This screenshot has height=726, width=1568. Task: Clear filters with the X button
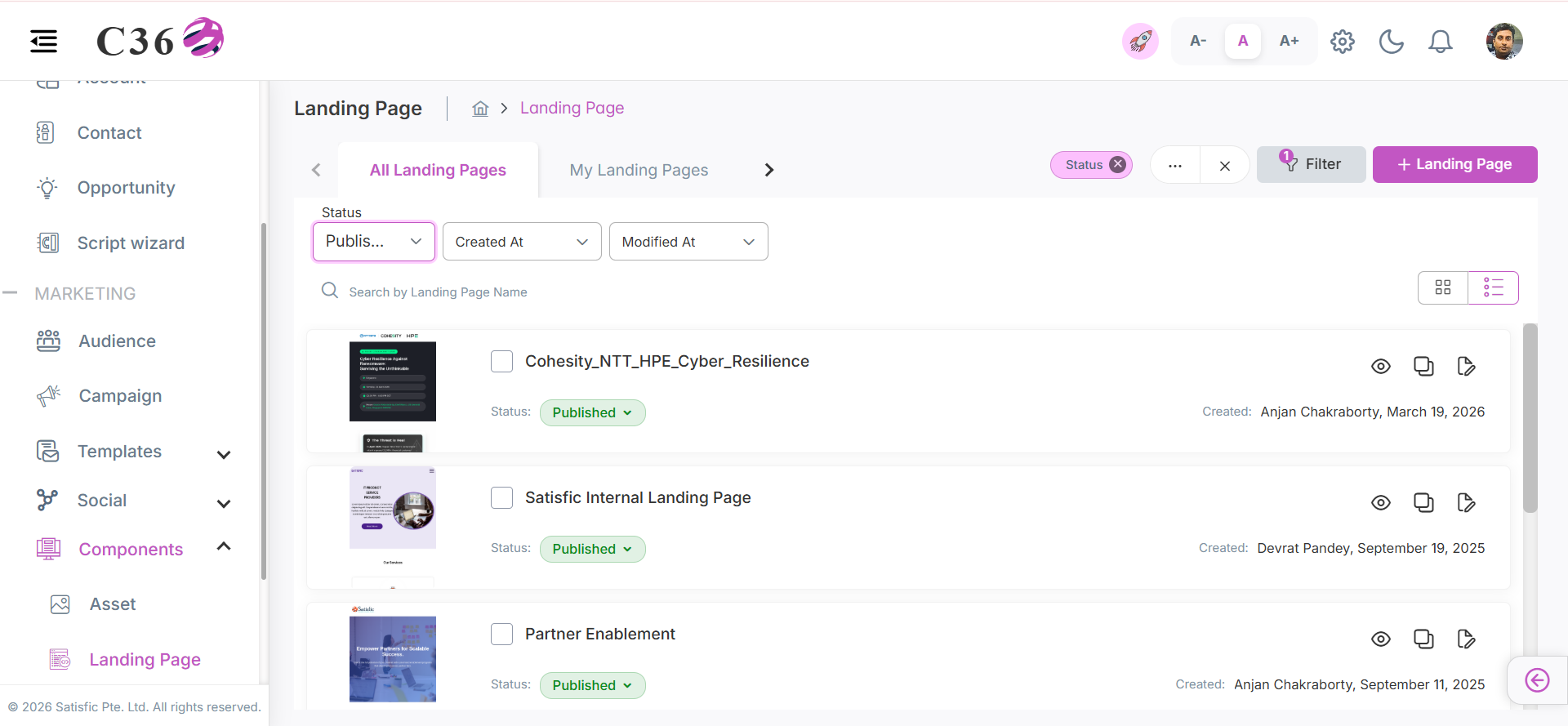[x=1225, y=165]
